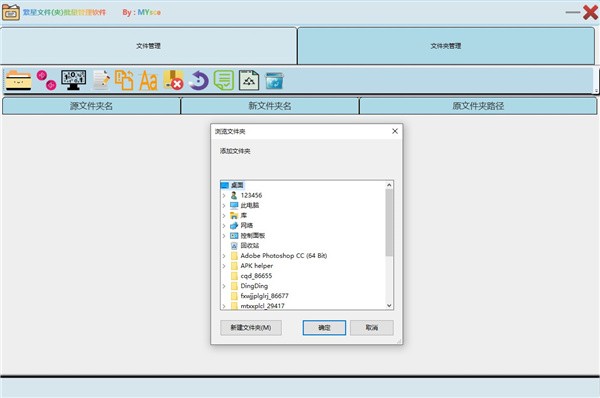The height and width of the screenshot is (398, 600).
Task: Expand the 网络 tree node
Action: (x=224, y=225)
